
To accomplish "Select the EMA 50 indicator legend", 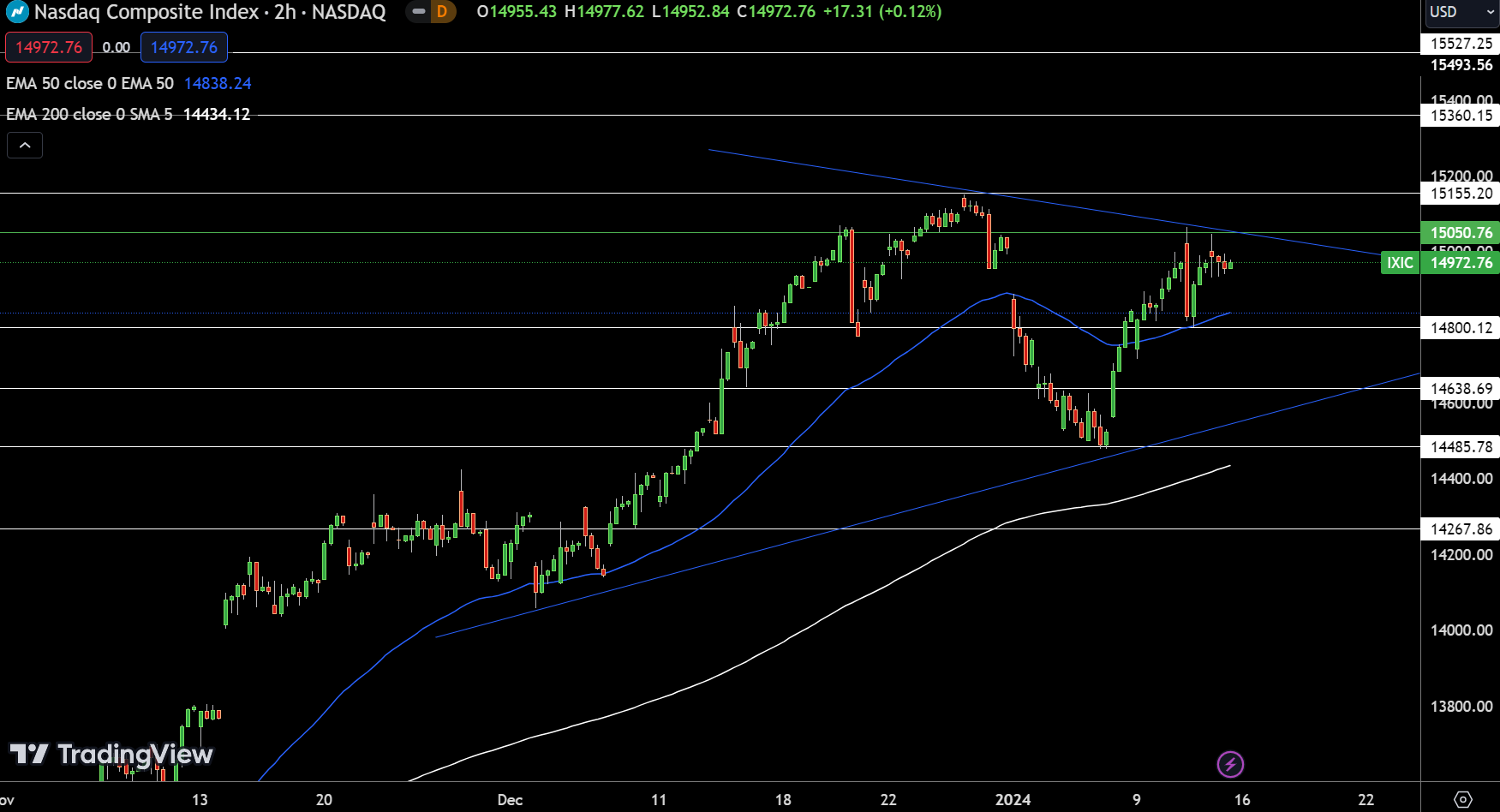I will tap(90, 83).
